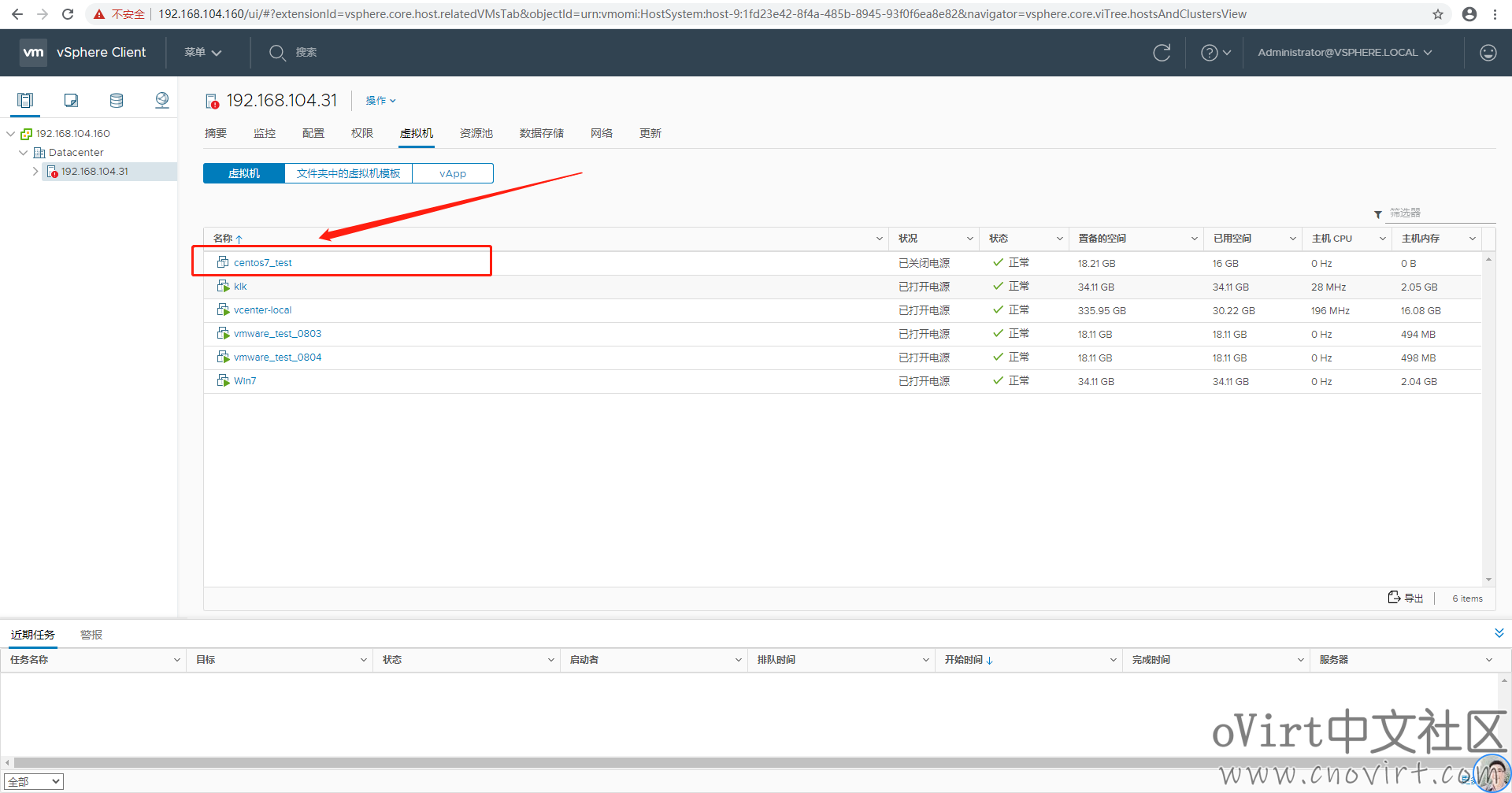Click the filter funnel icon
Screen dimensions: 1512x793
1378,214
